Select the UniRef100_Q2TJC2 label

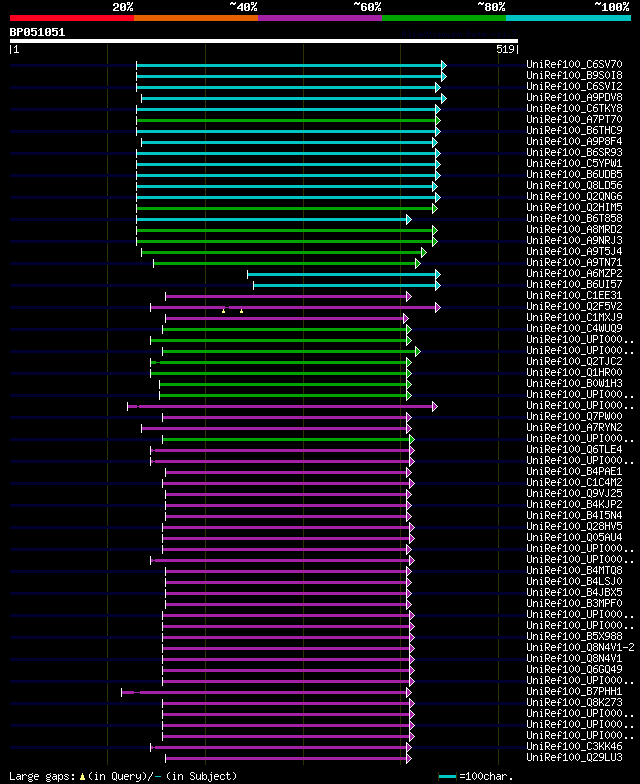pos(574,362)
